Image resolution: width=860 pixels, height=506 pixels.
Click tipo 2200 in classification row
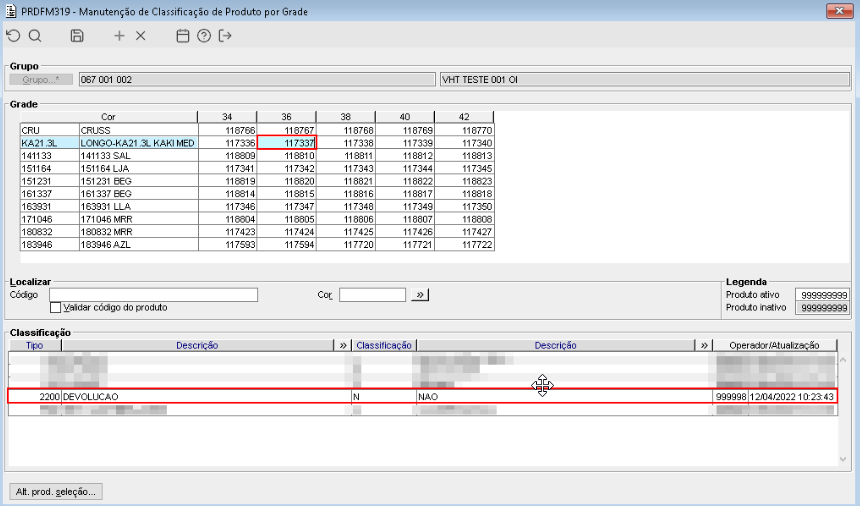click(x=35, y=396)
